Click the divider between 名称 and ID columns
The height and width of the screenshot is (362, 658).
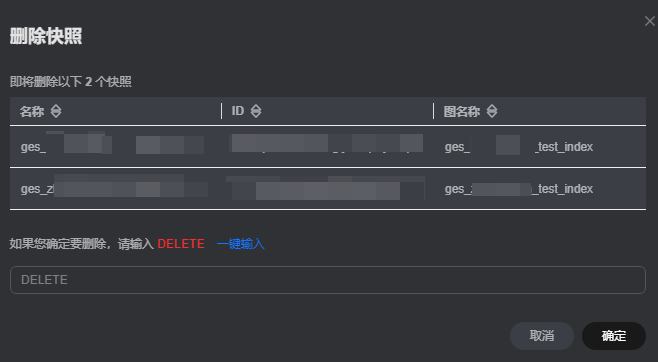click(222, 111)
